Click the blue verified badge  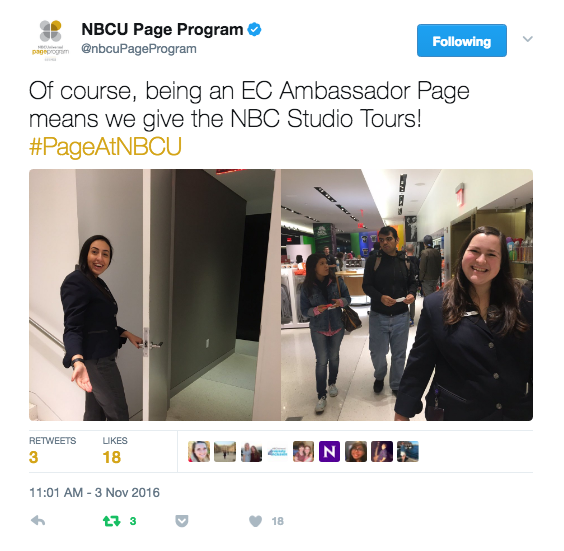pyautogui.click(x=255, y=29)
